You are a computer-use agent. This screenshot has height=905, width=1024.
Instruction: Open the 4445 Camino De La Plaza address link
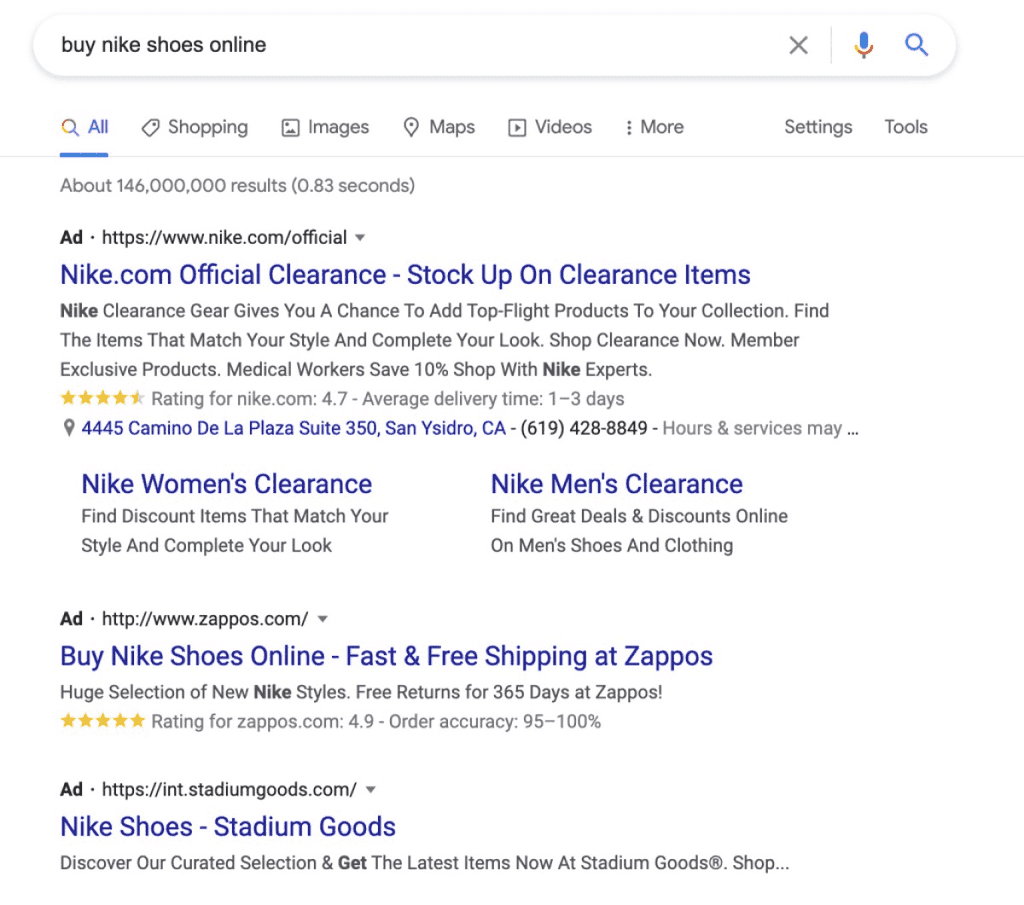tap(293, 428)
